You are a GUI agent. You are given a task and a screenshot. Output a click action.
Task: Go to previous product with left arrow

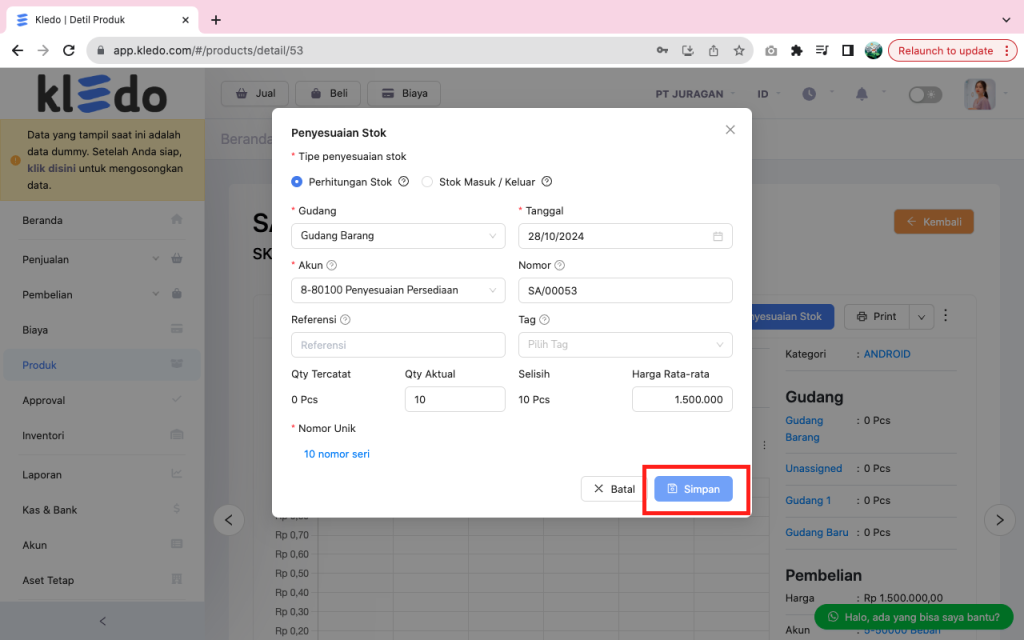tap(229, 520)
